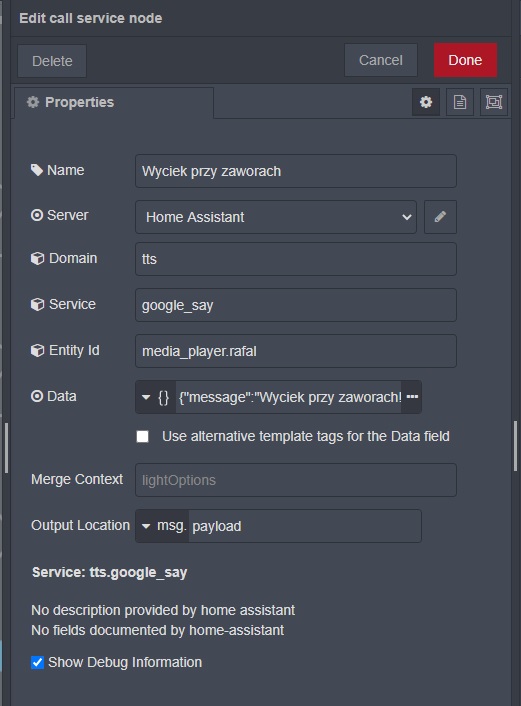Image resolution: width=521 pixels, height=706 pixels.
Task: Expand Data editor with three-dots button
Action: 412,397
